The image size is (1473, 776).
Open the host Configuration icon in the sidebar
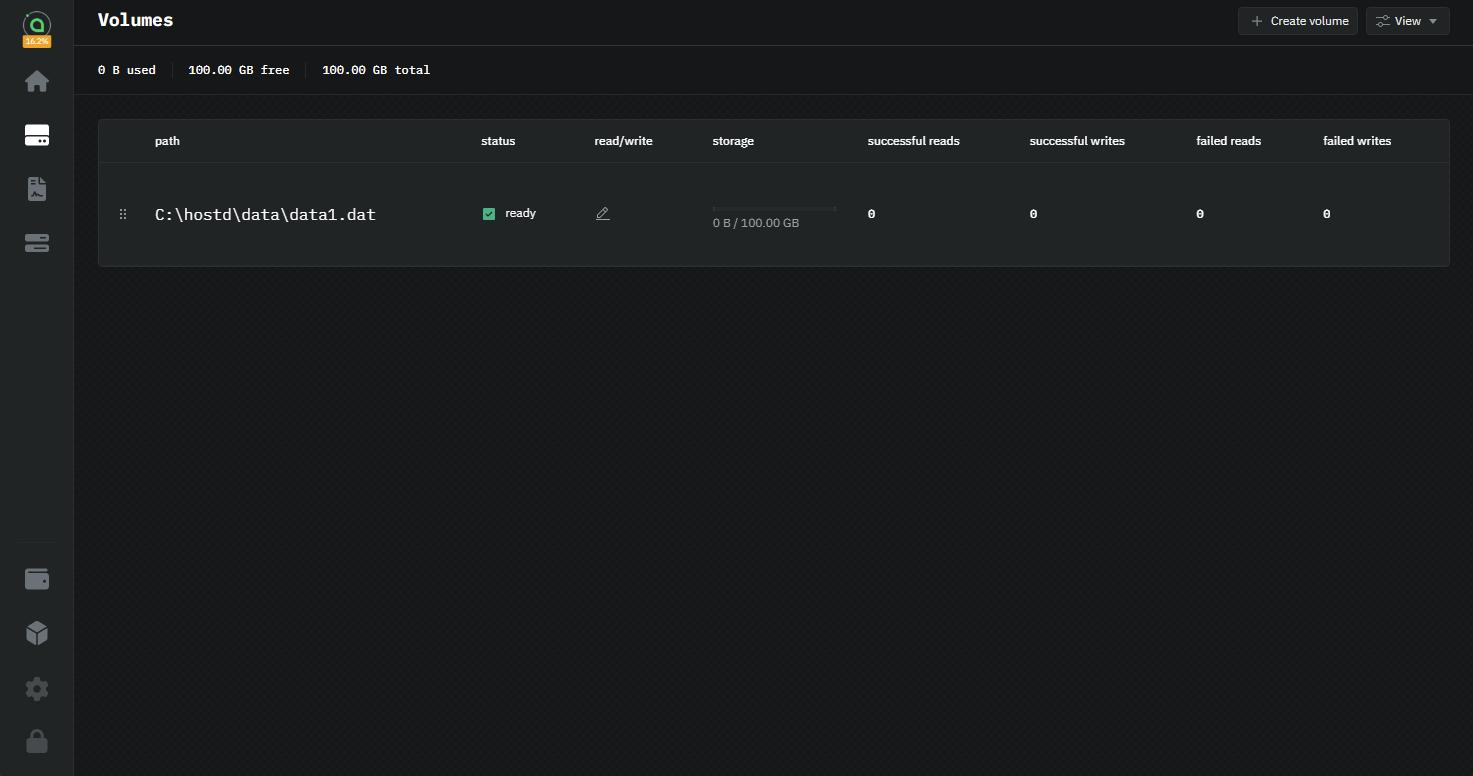(x=37, y=243)
